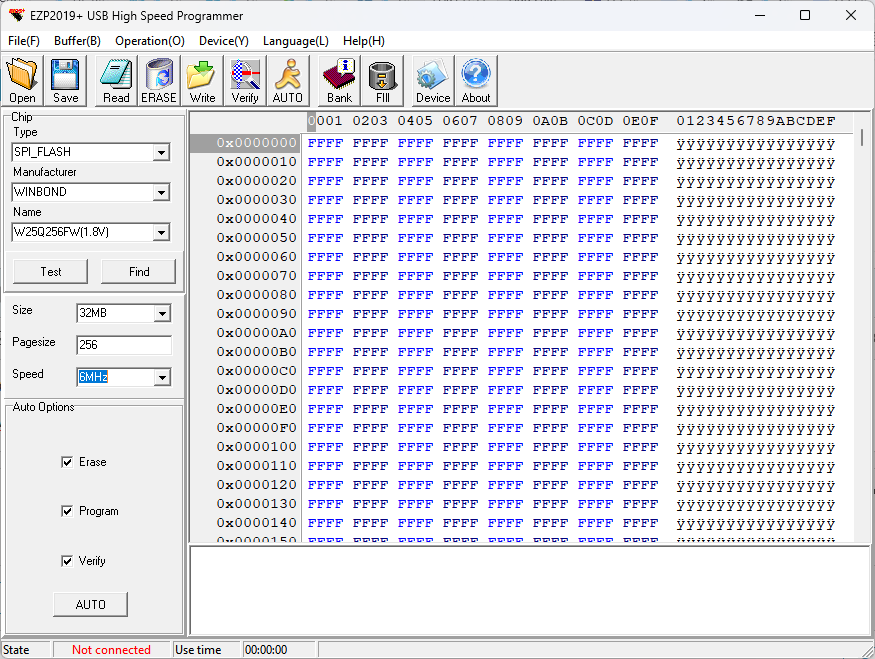Screen dimensions: 875x659
Task: Expand the Speed dropdown
Action: pyautogui.click(x=161, y=377)
